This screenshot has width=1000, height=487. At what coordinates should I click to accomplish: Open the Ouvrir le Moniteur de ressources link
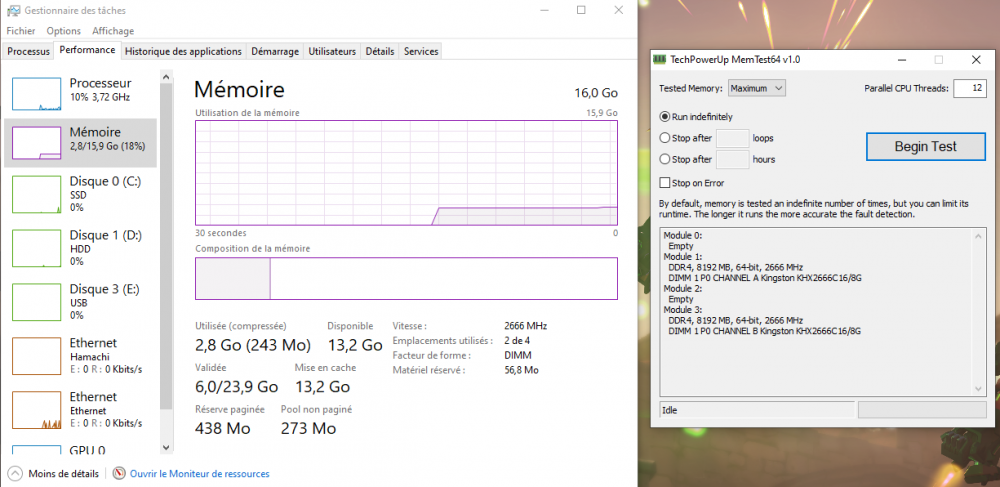199,474
